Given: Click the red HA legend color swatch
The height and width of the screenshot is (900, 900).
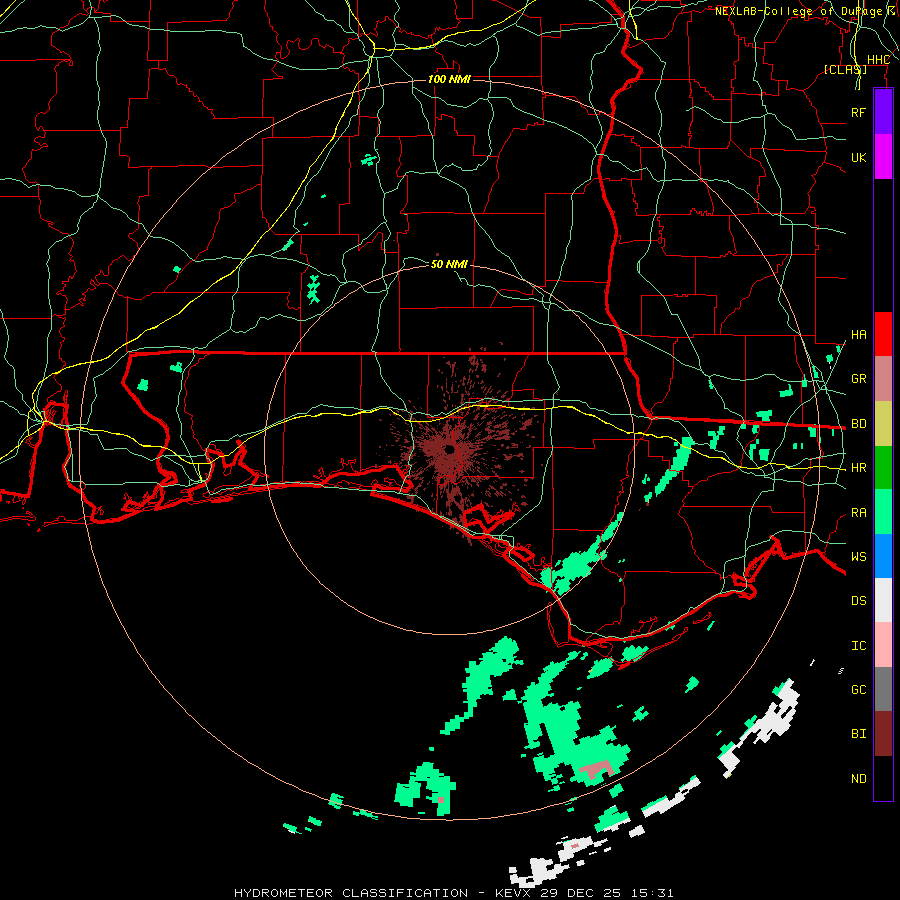Looking at the screenshot, I should 883,334.
